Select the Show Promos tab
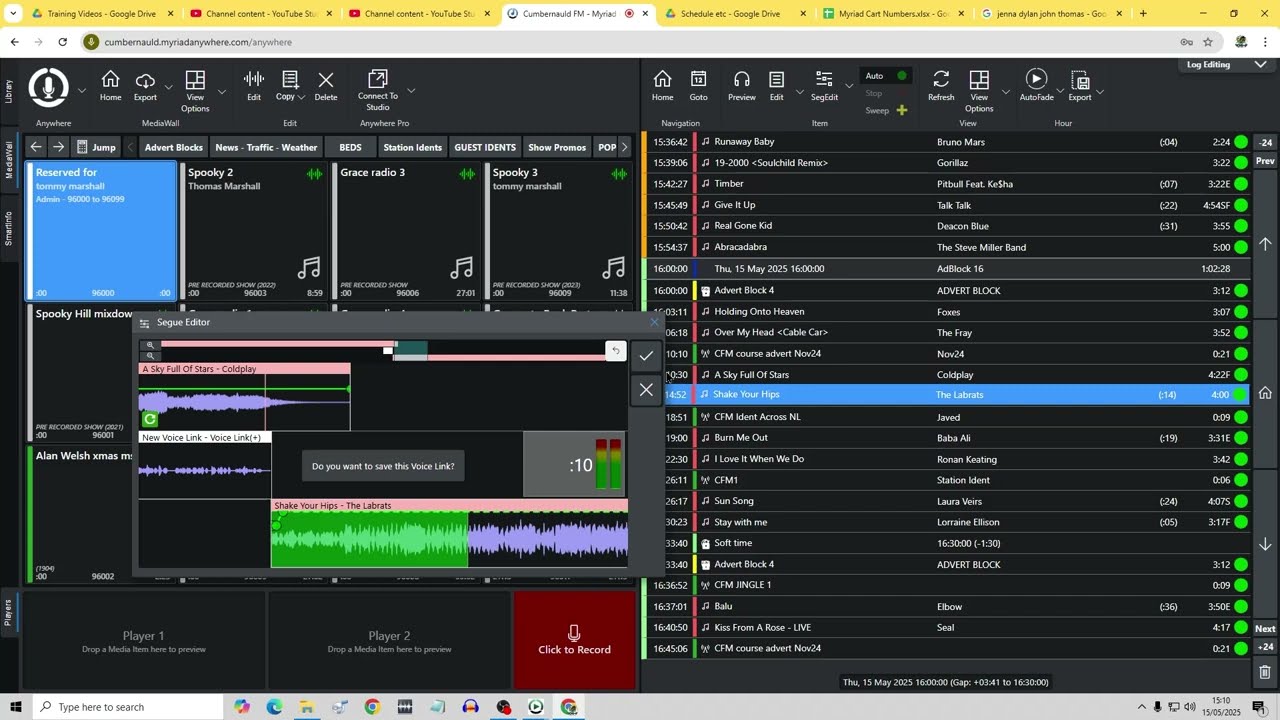This screenshot has height=720, width=1280. pos(557,147)
